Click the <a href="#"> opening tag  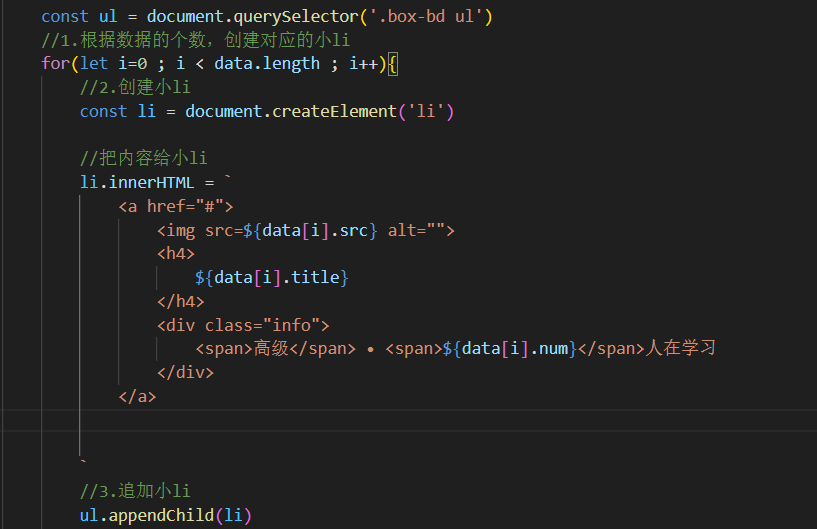(x=176, y=206)
